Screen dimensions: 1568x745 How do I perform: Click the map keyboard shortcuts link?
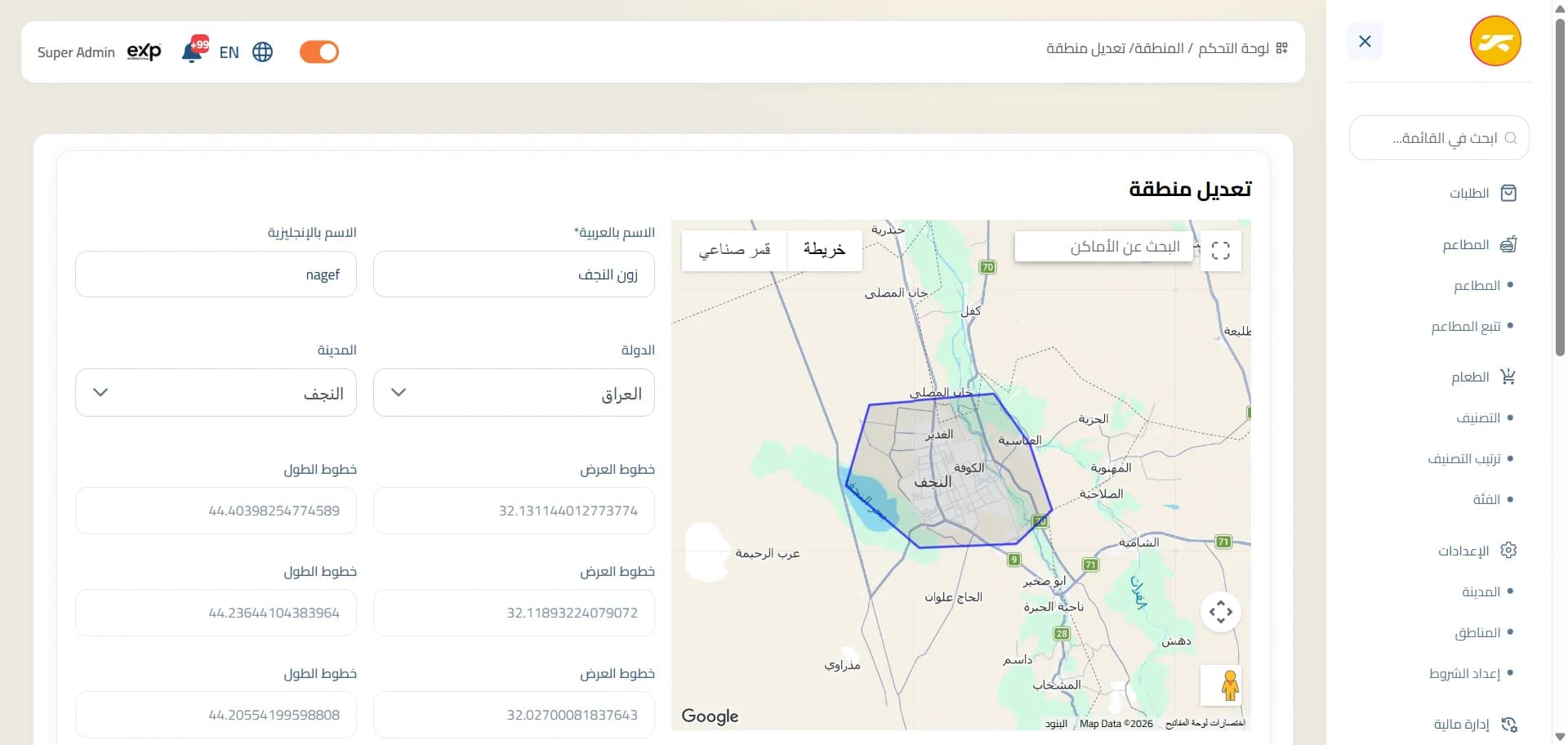point(1205,723)
